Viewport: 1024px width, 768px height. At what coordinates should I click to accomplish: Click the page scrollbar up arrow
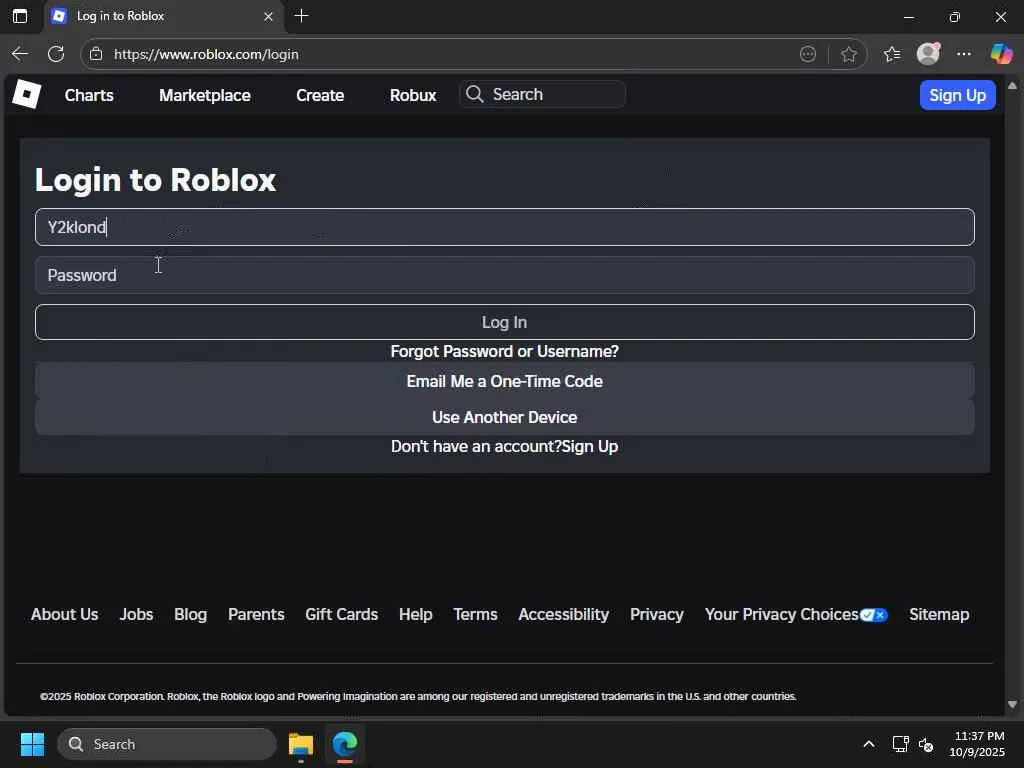(1012, 86)
